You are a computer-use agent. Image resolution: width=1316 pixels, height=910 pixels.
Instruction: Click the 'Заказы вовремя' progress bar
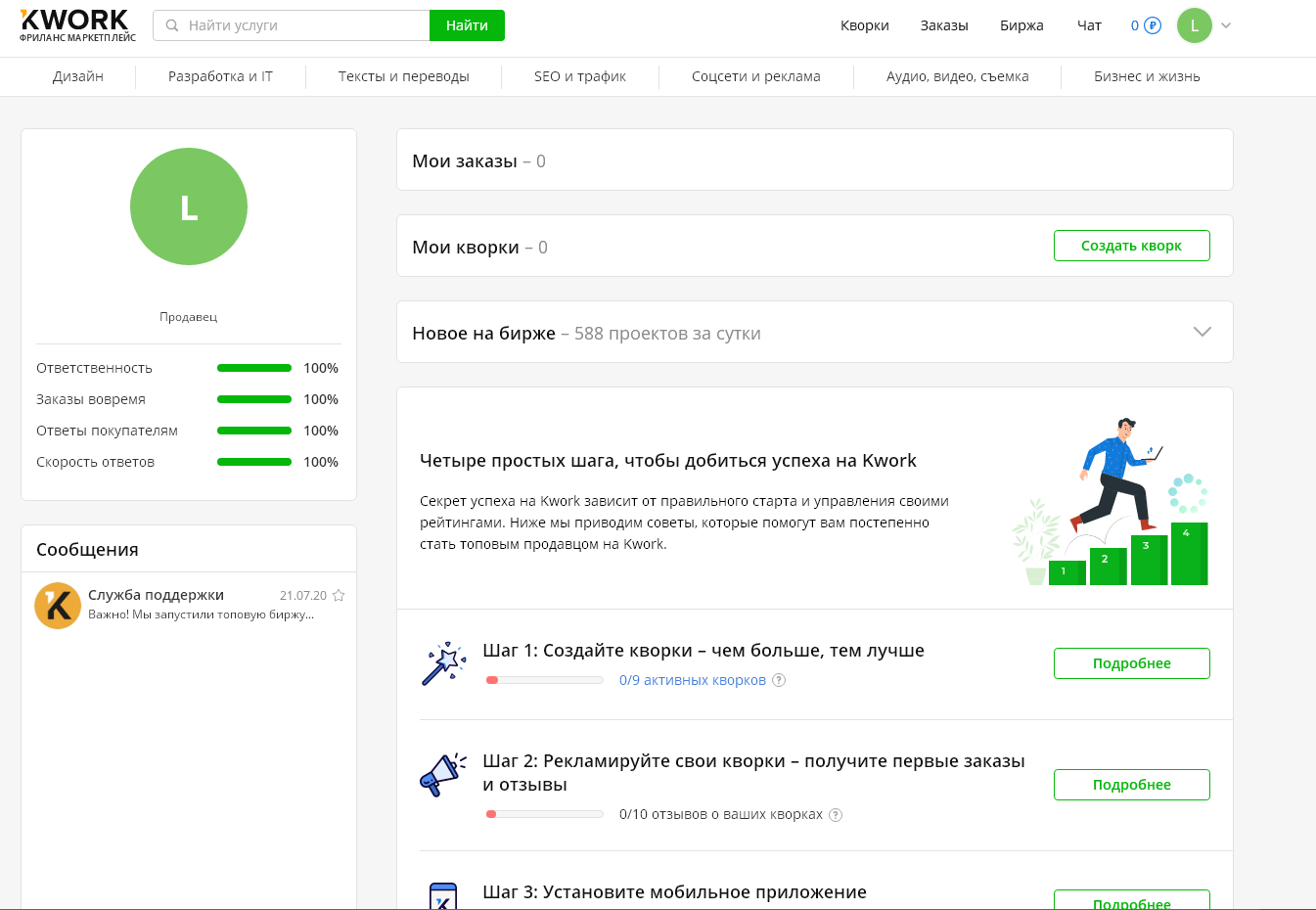254,399
